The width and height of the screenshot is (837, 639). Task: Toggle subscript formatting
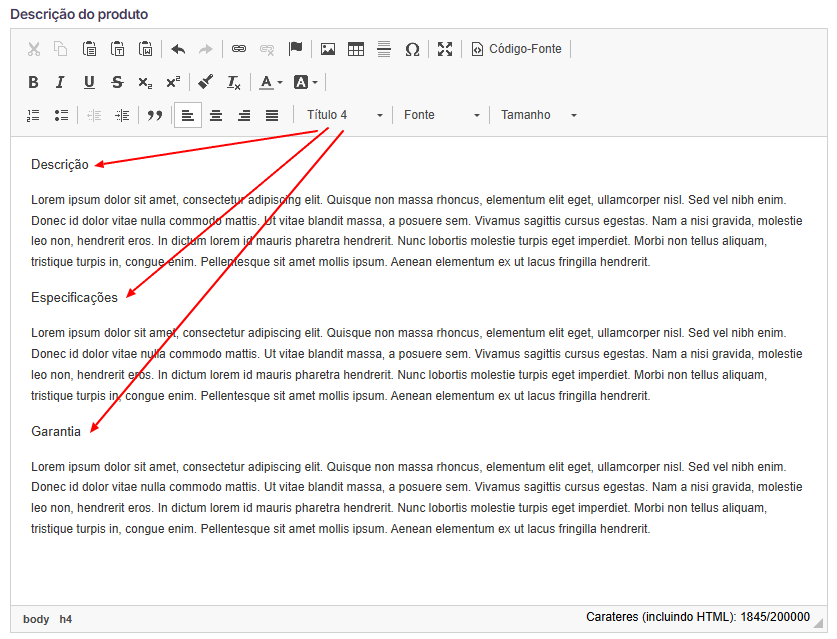pos(145,82)
